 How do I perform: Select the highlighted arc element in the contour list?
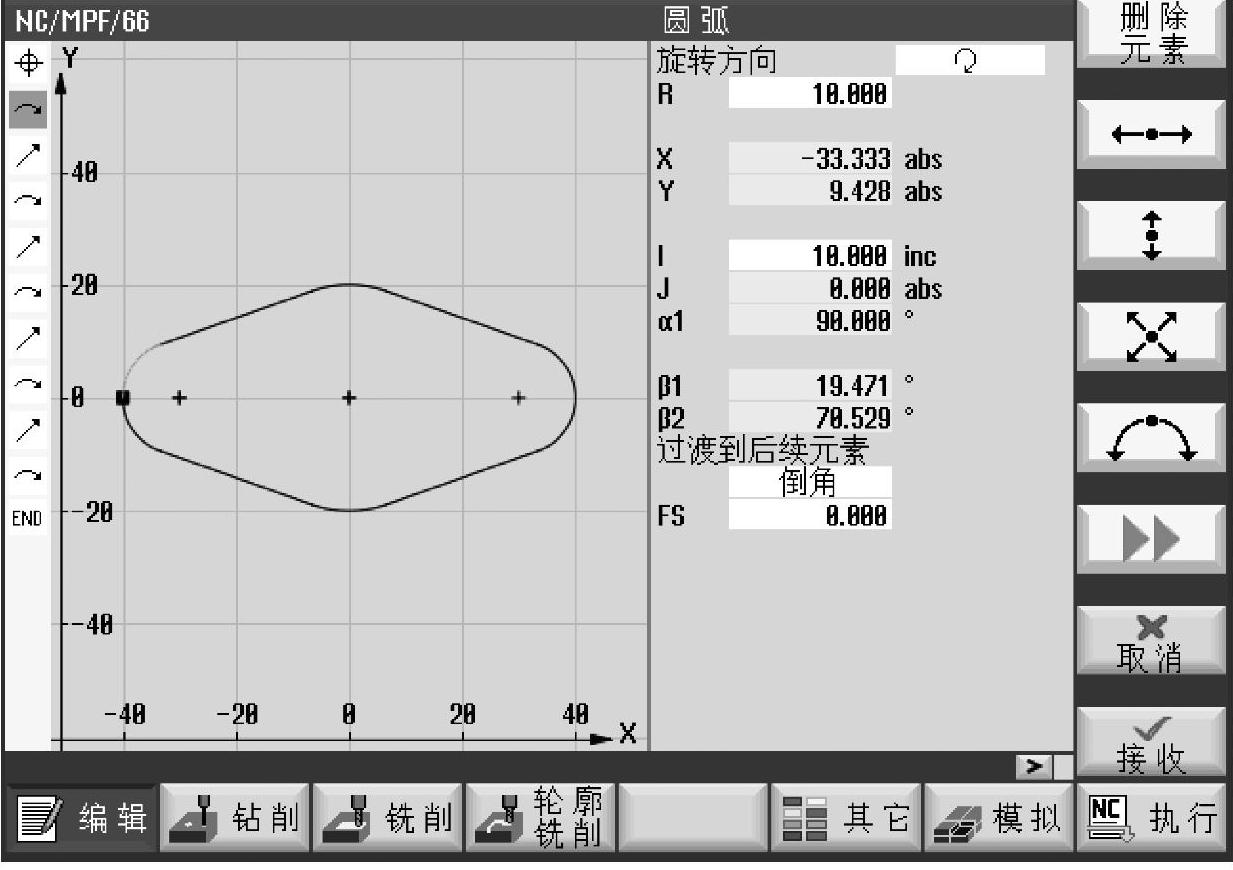[29, 109]
